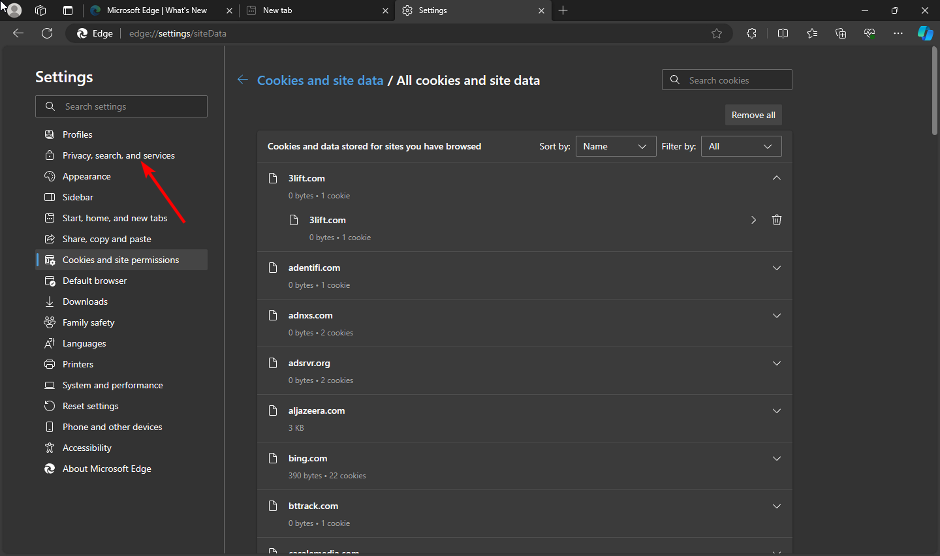The height and width of the screenshot is (556, 940).
Task: Open Profiles settings
Action: (121, 134)
